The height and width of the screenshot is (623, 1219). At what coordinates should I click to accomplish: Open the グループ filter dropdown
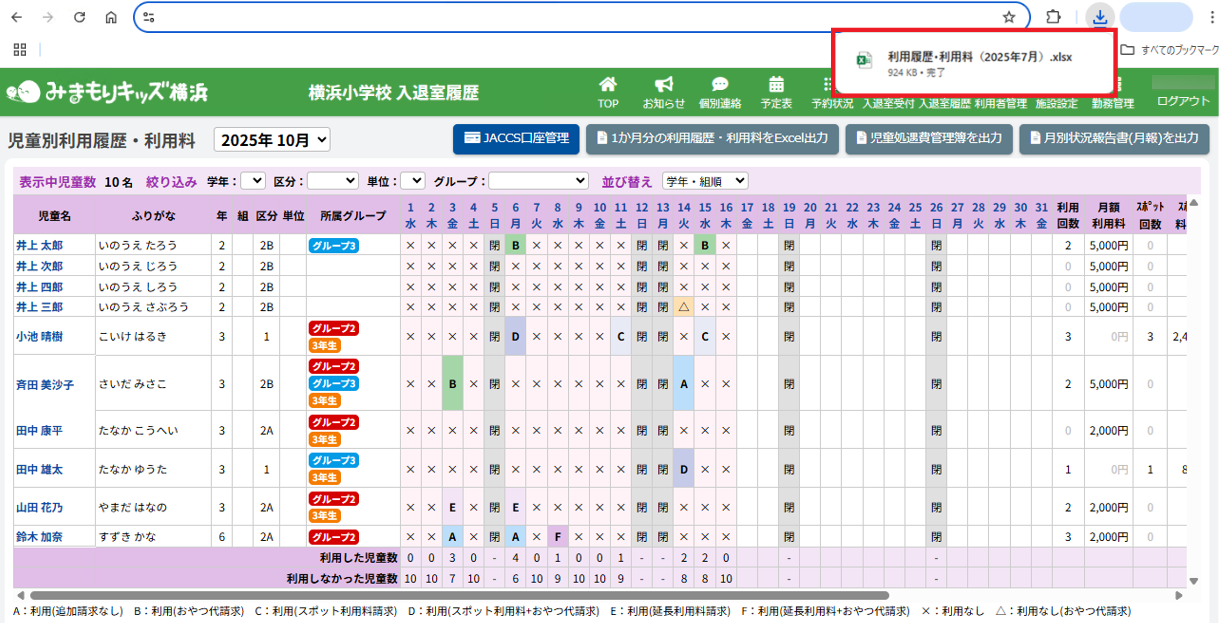[x=539, y=181]
